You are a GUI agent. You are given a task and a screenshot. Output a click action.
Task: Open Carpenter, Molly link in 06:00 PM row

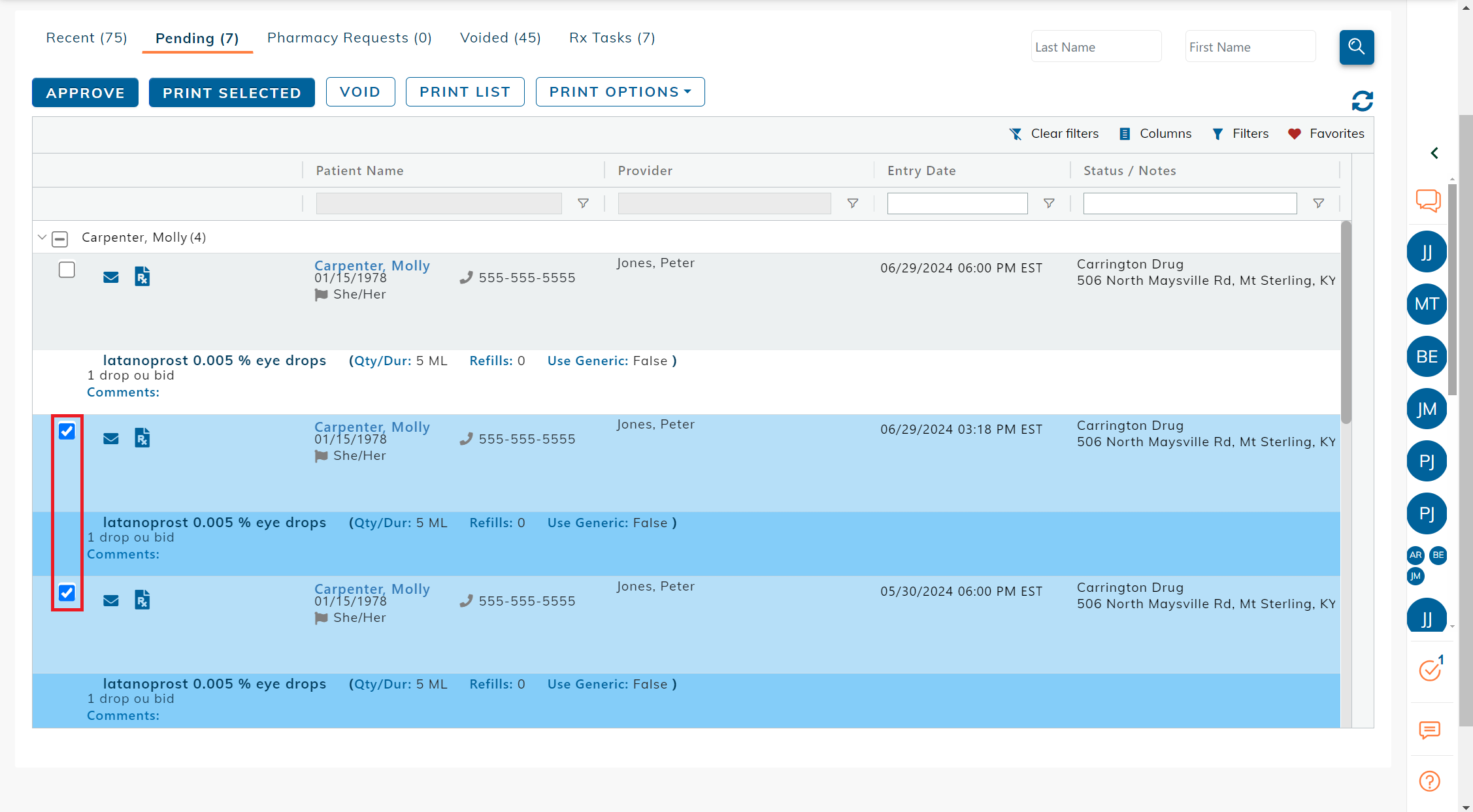coord(372,265)
